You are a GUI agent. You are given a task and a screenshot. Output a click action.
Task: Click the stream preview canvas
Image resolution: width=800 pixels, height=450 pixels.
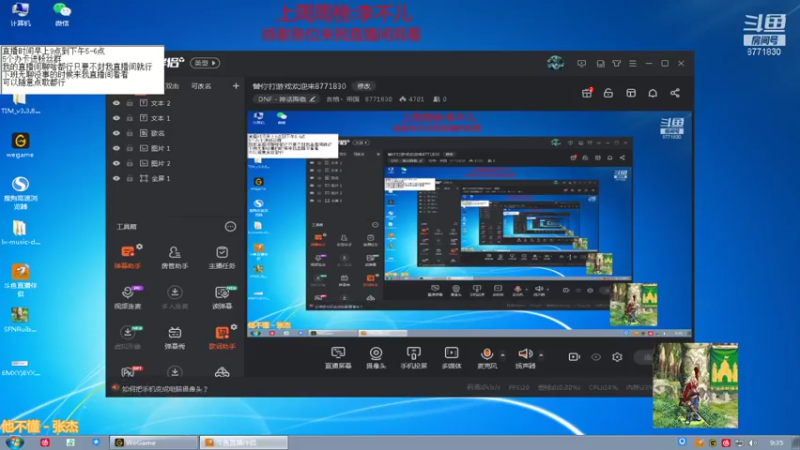469,224
